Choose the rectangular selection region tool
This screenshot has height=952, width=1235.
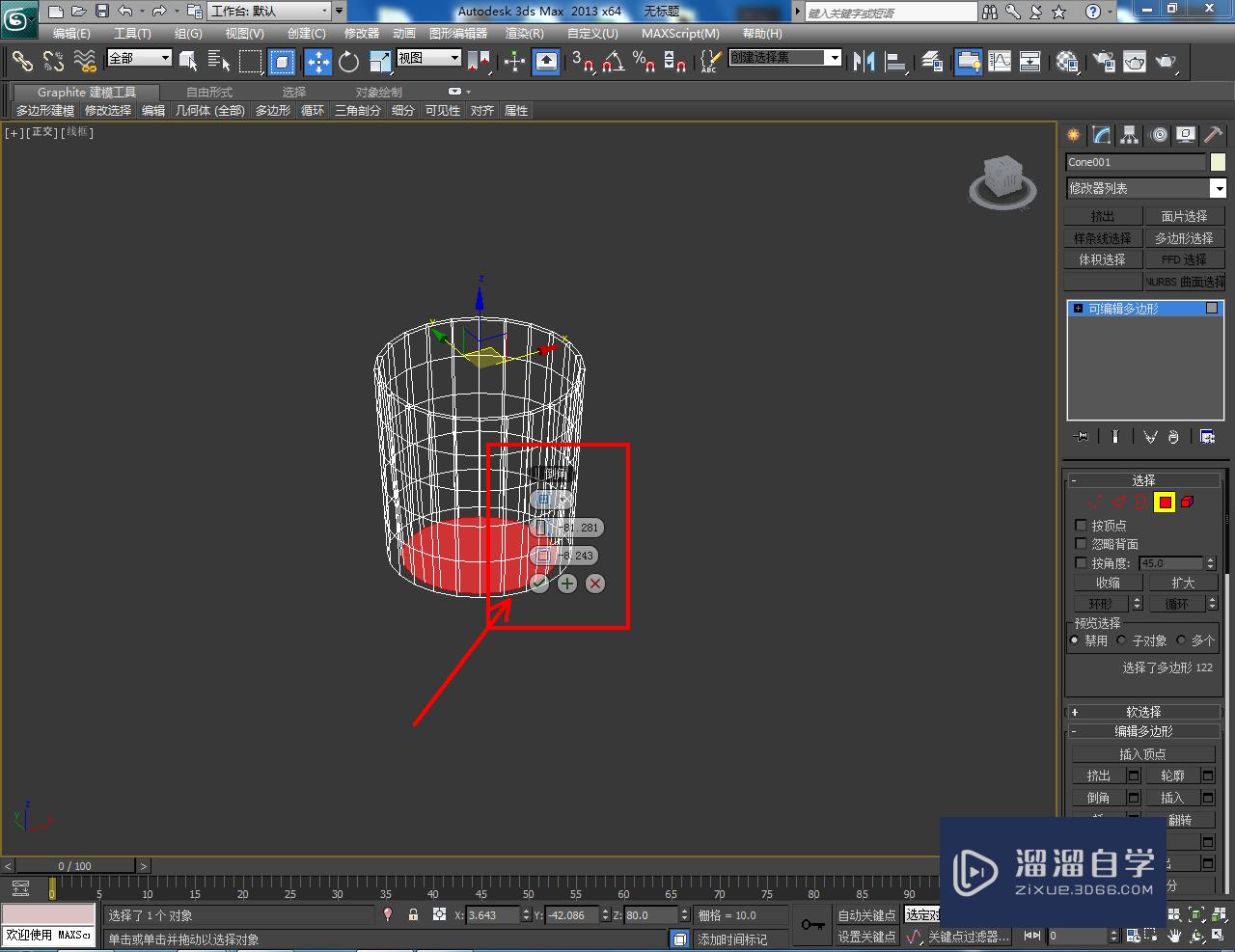click(x=250, y=62)
